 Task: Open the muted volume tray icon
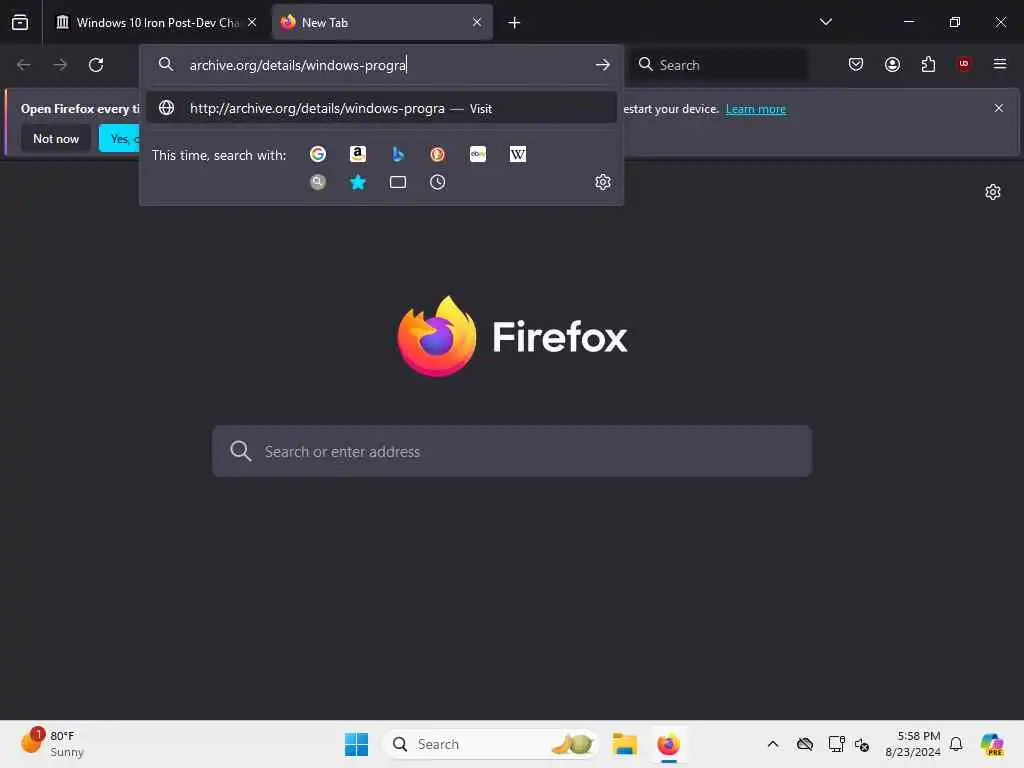(x=861, y=744)
